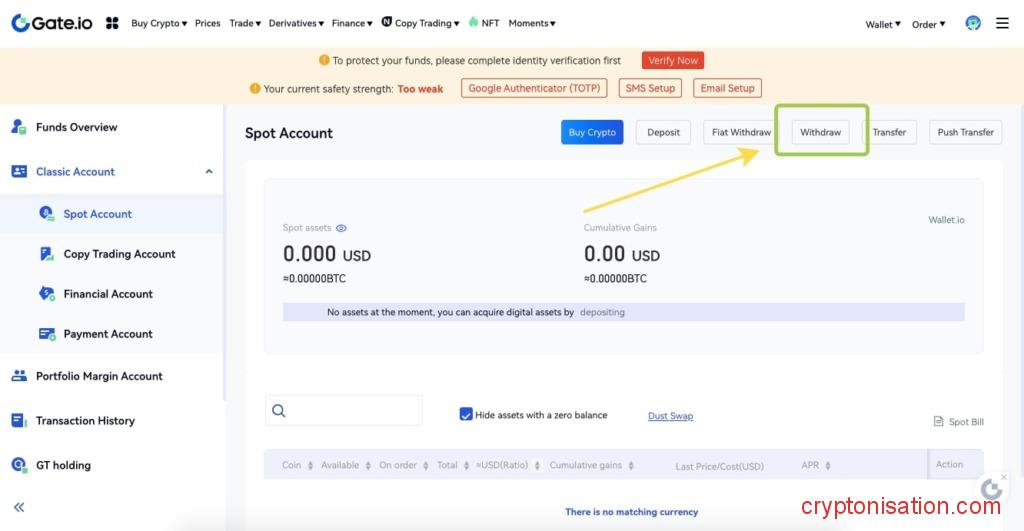
Task: Click the Withdraw button
Action: [x=820, y=132]
